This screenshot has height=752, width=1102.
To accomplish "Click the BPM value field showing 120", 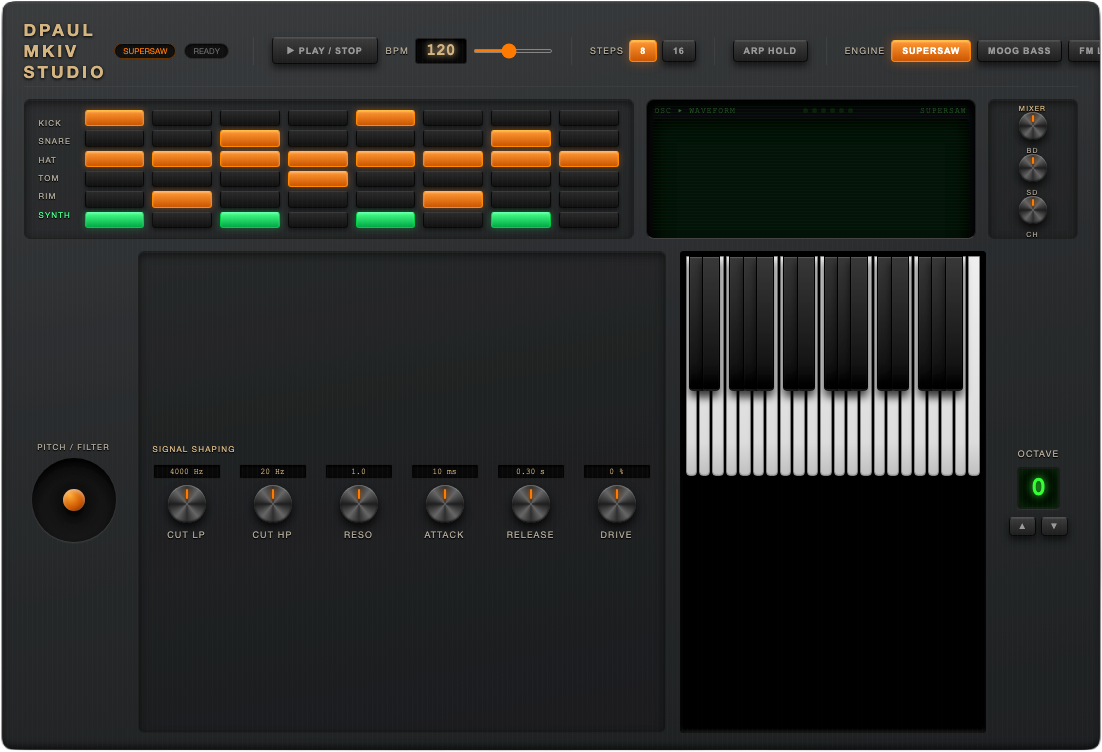I will click(441, 51).
